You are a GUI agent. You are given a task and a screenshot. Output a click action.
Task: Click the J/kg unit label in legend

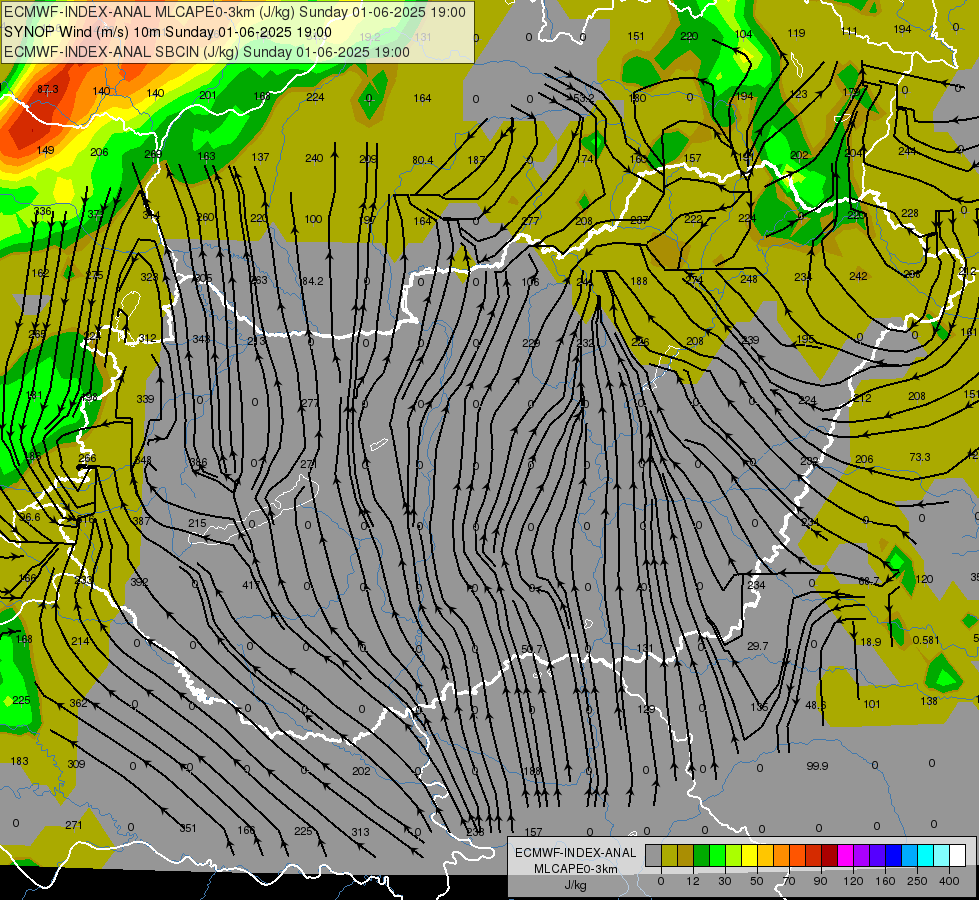[x=575, y=885]
